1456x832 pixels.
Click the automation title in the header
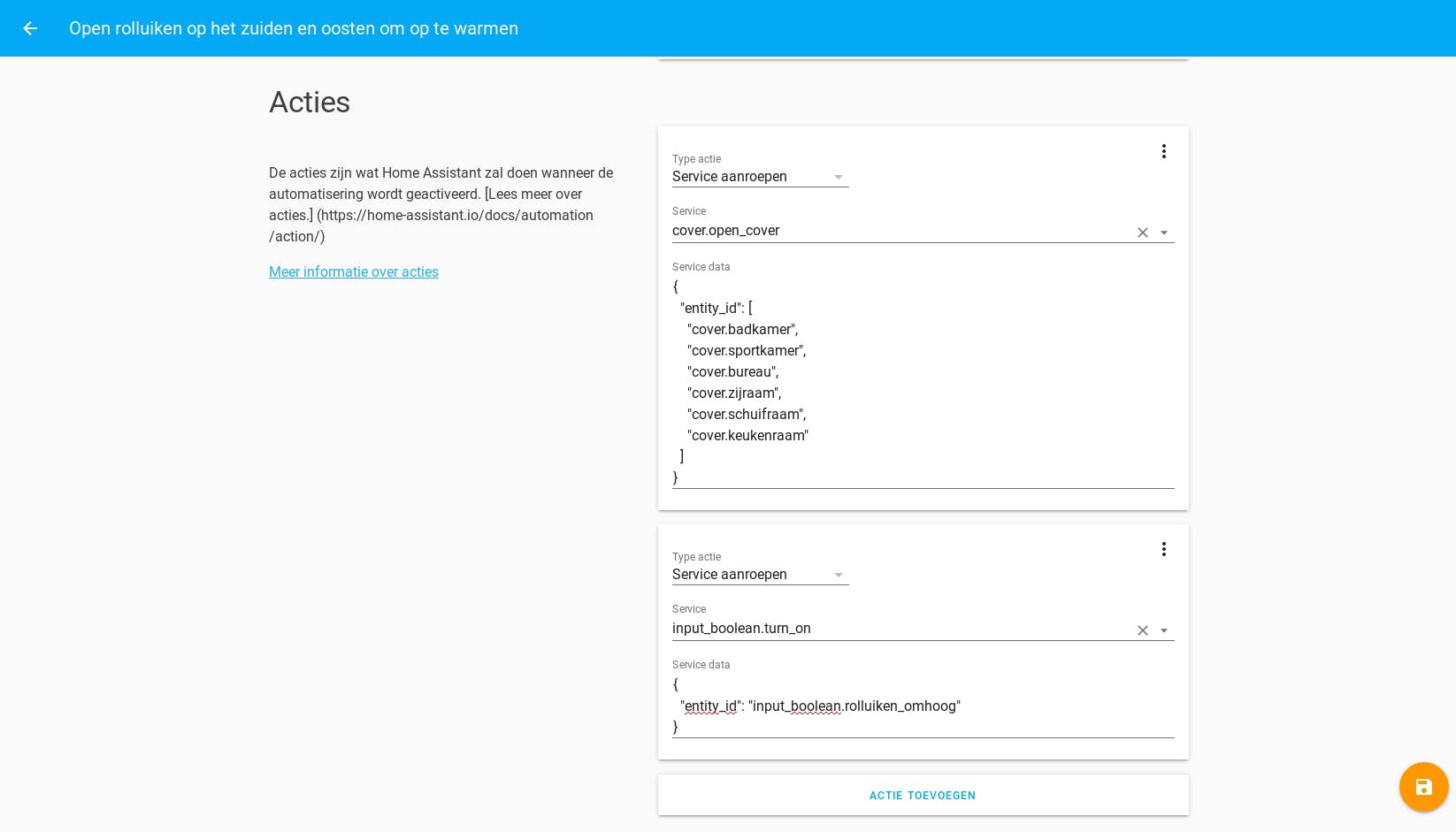click(294, 28)
